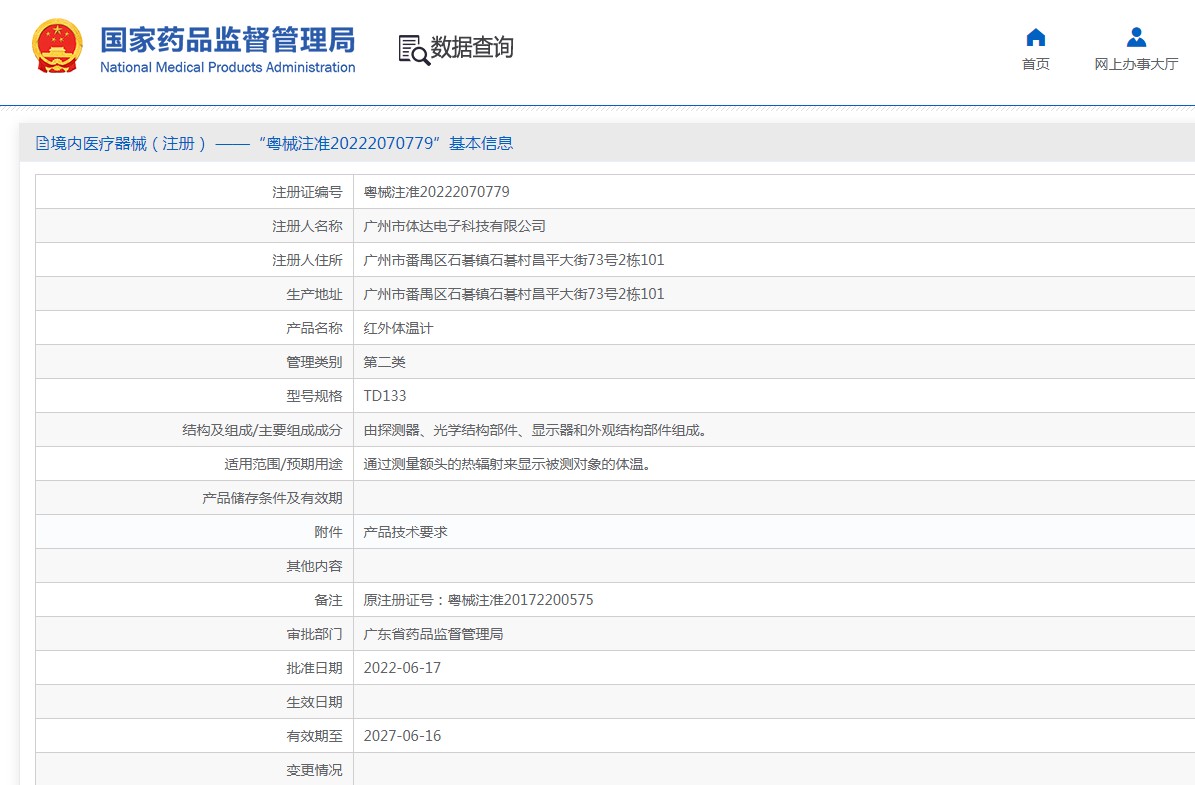The image size is (1195, 785).
Task: Click the 注册人名称 row label
Action: 307,226
